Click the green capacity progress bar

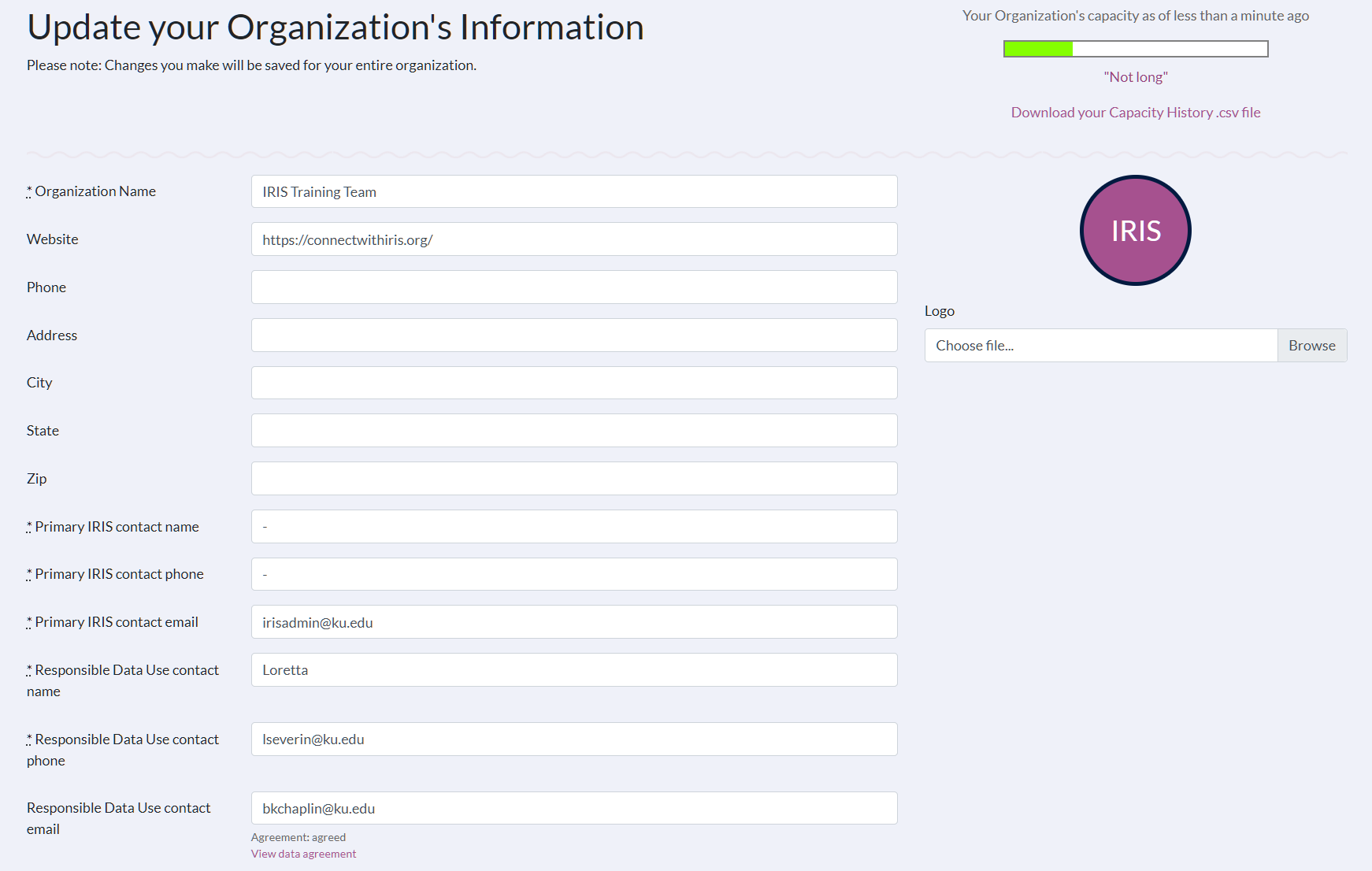point(1135,49)
